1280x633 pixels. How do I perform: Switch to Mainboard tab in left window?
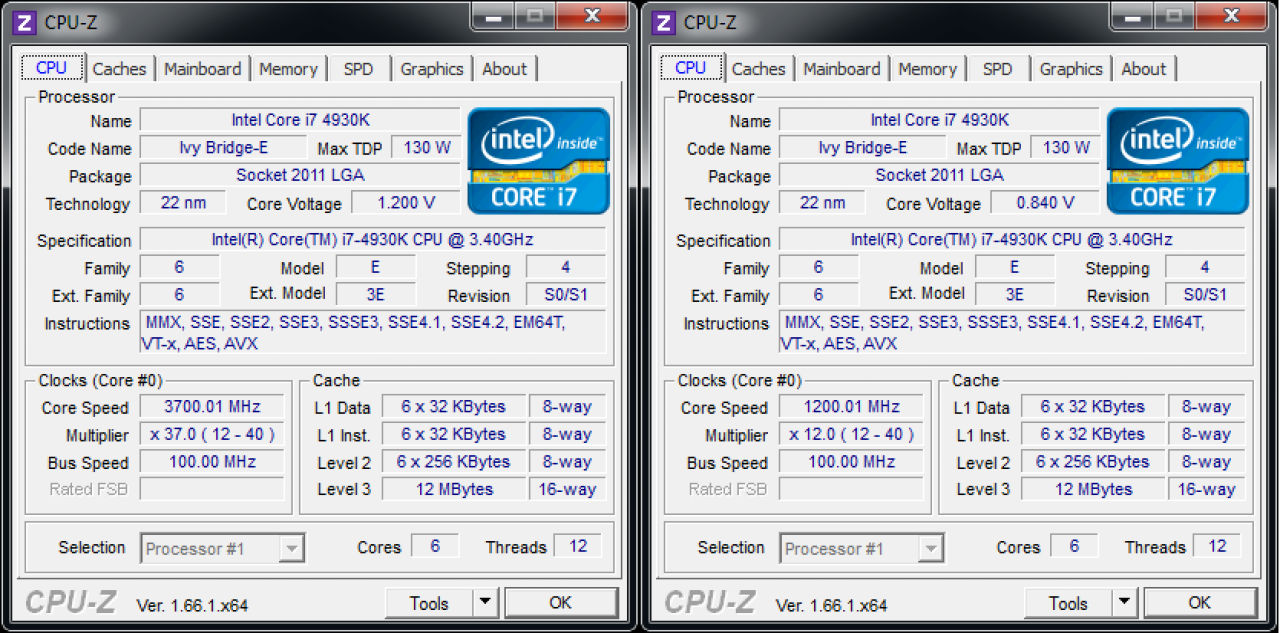coord(202,69)
